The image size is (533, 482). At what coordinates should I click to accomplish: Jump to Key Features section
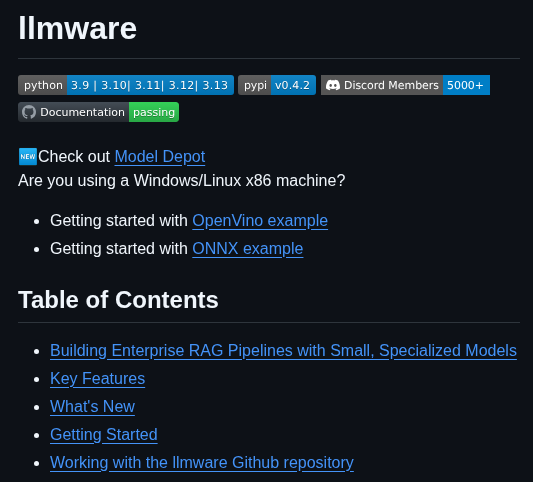point(98,379)
